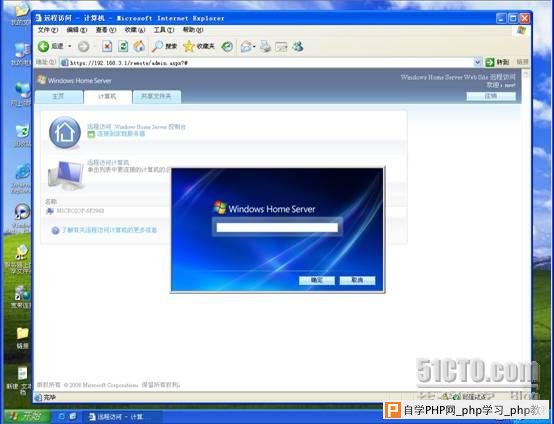Image resolution: width=554 pixels, height=424 pixels.
Task: Click the Windows Start button
Action: [x=27, y=416]
